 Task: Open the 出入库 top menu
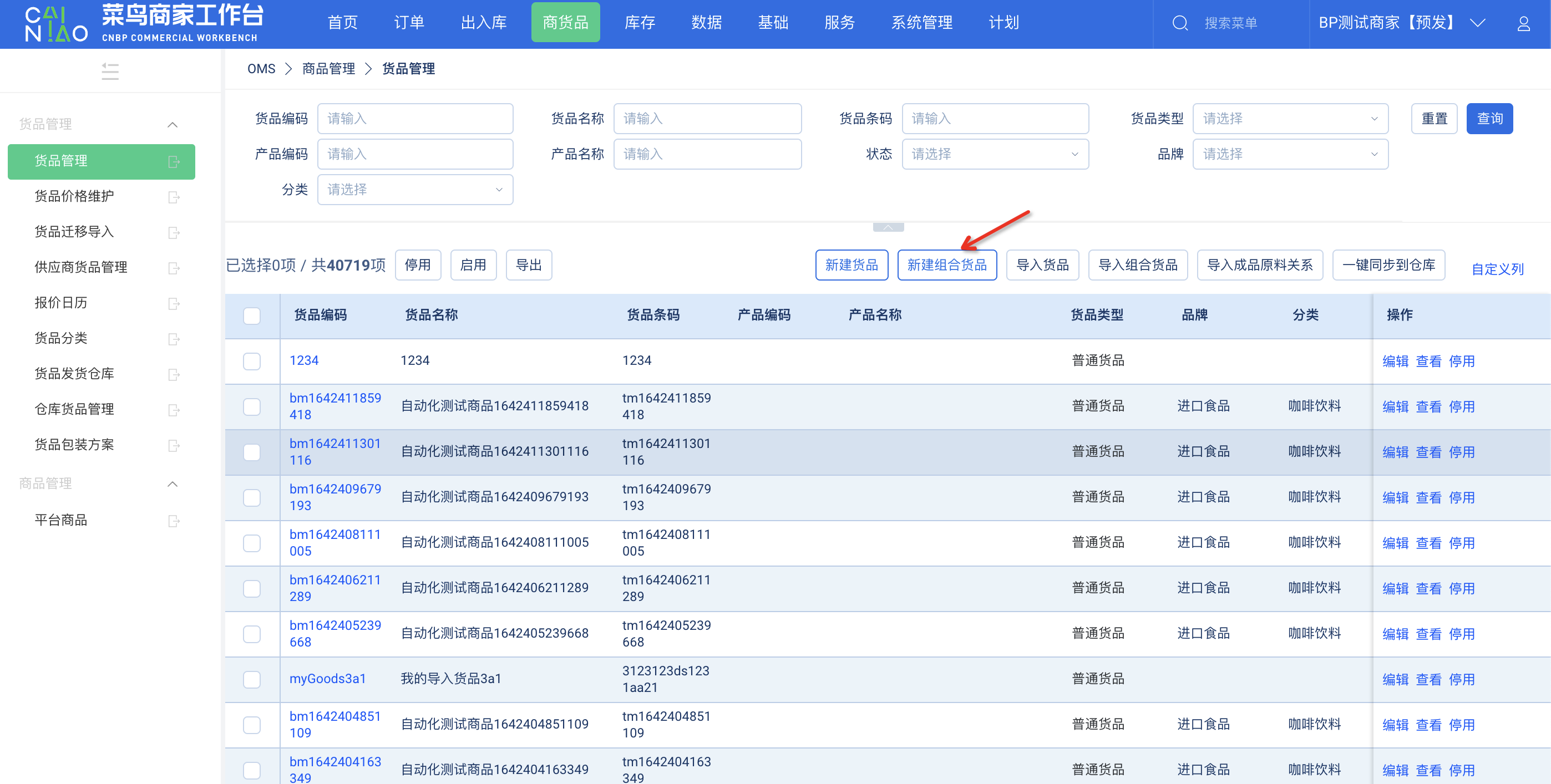(484, 23)
